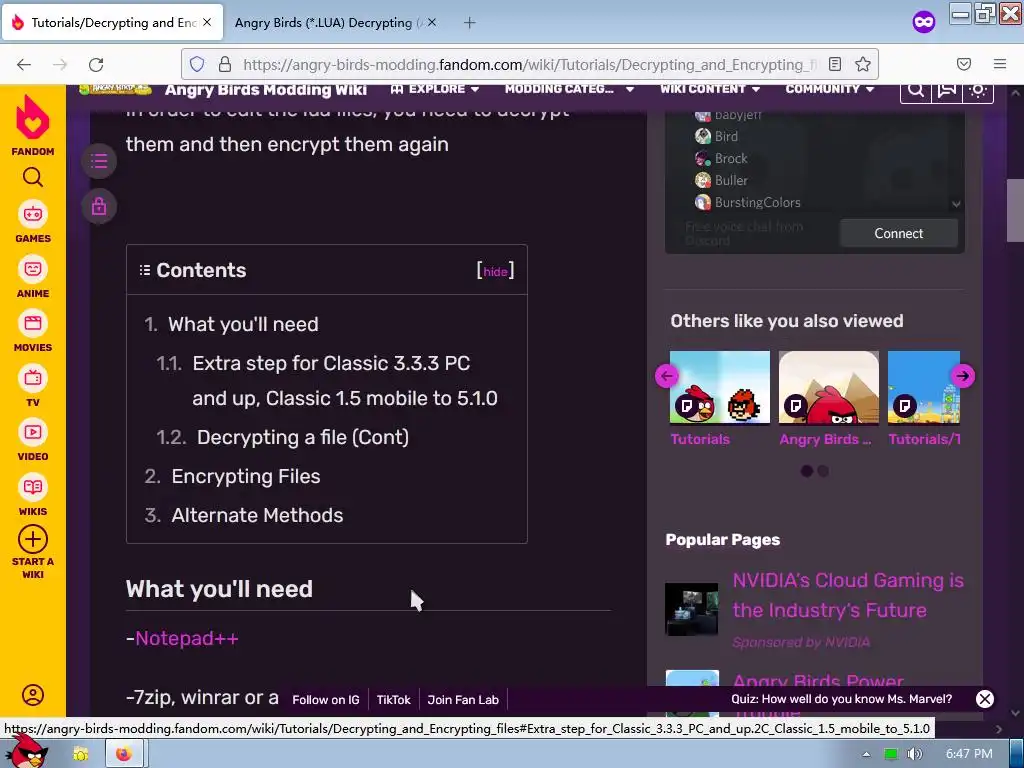Click the taskbar volume speaker icon

click(915, 754)
